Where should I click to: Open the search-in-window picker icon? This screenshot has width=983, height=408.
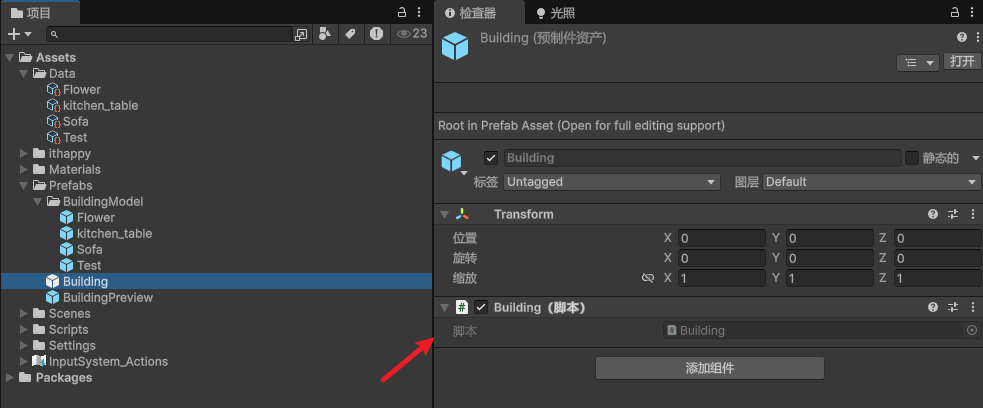coord(301,34)
